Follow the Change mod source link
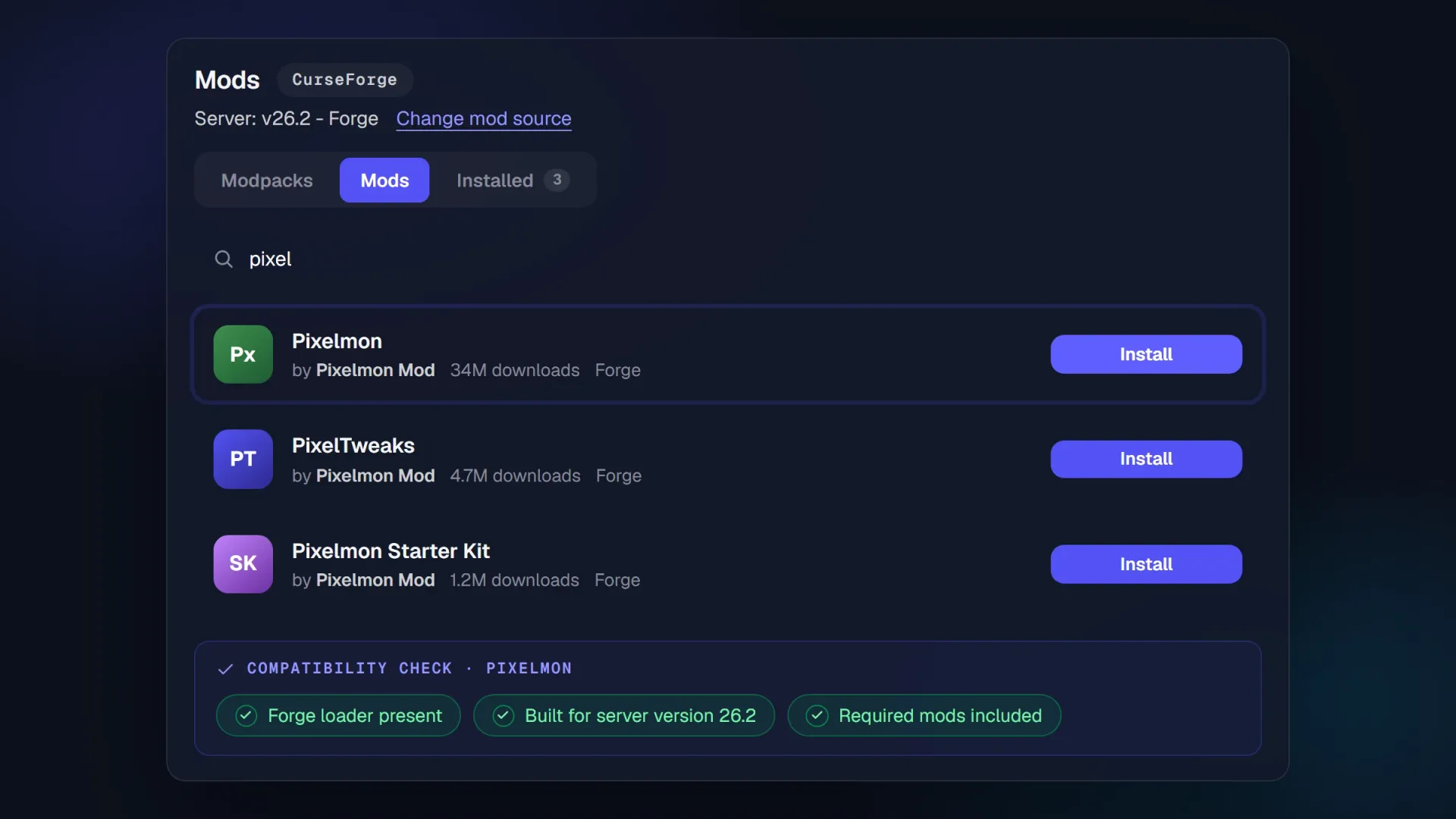Viewport: 1456px width, 819px height. point(484,118)
